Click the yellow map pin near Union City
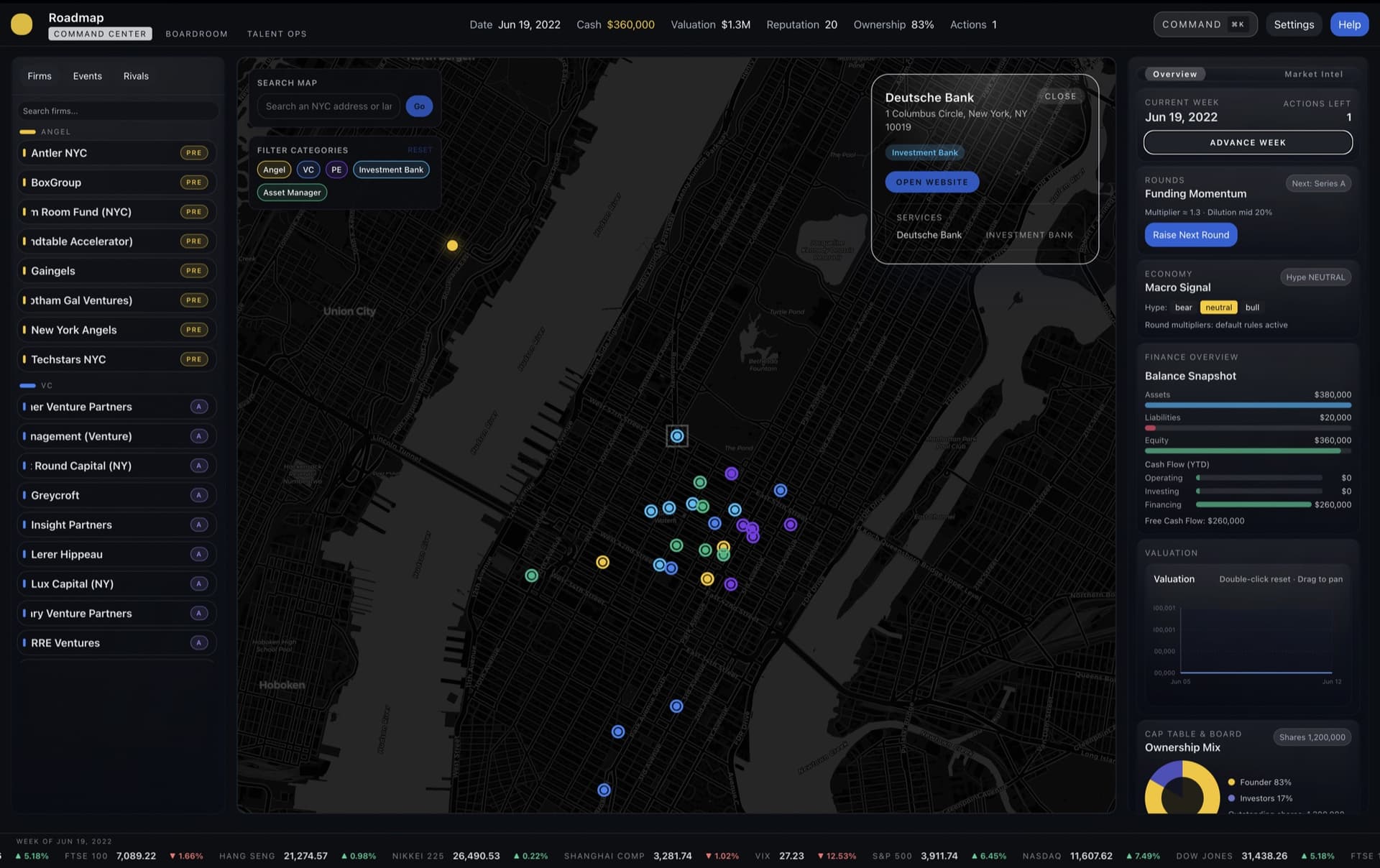Viewport: 1380px width, 868px height. point(452,246)
